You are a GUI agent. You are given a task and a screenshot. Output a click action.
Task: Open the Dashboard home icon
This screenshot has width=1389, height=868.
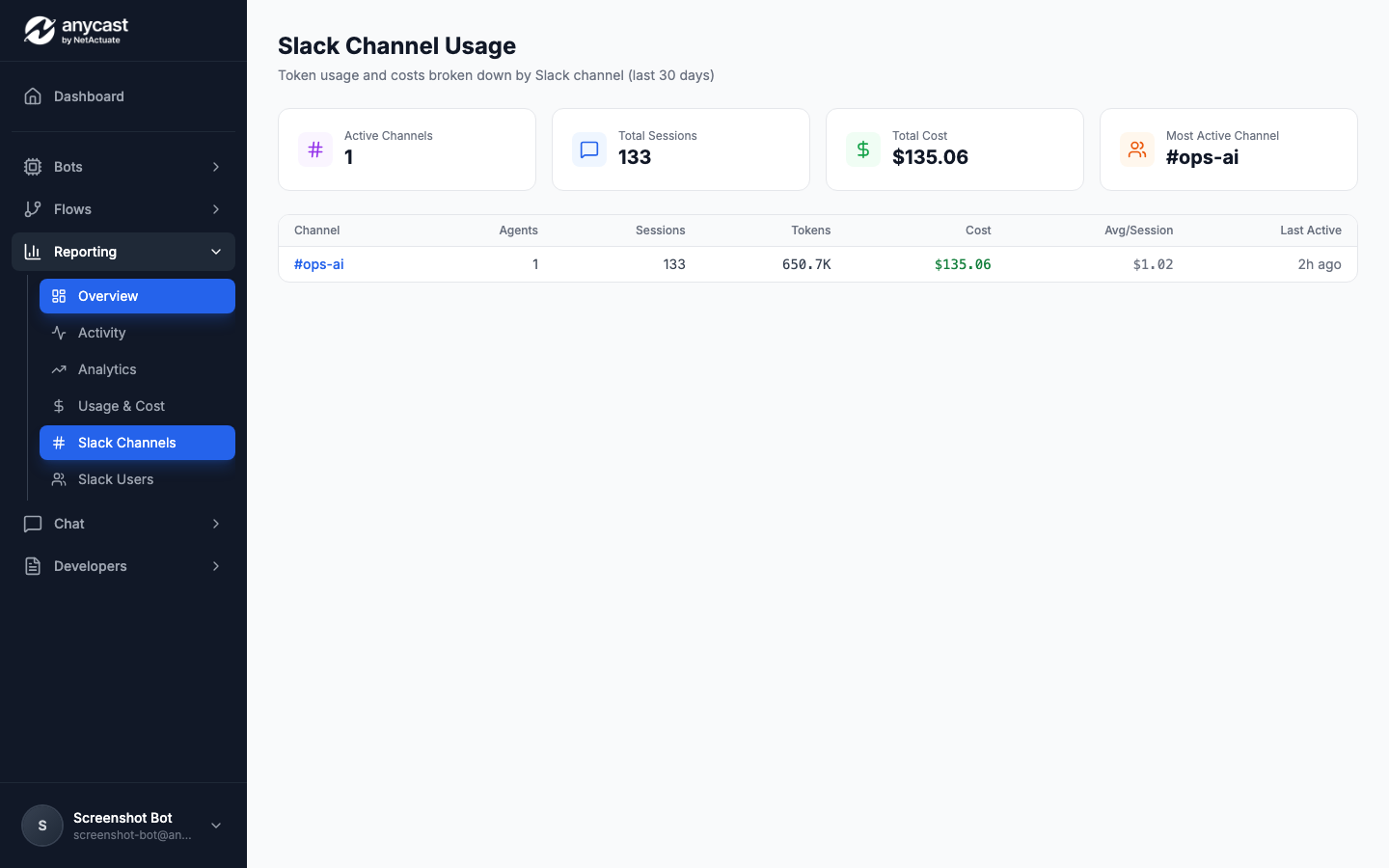33,96
